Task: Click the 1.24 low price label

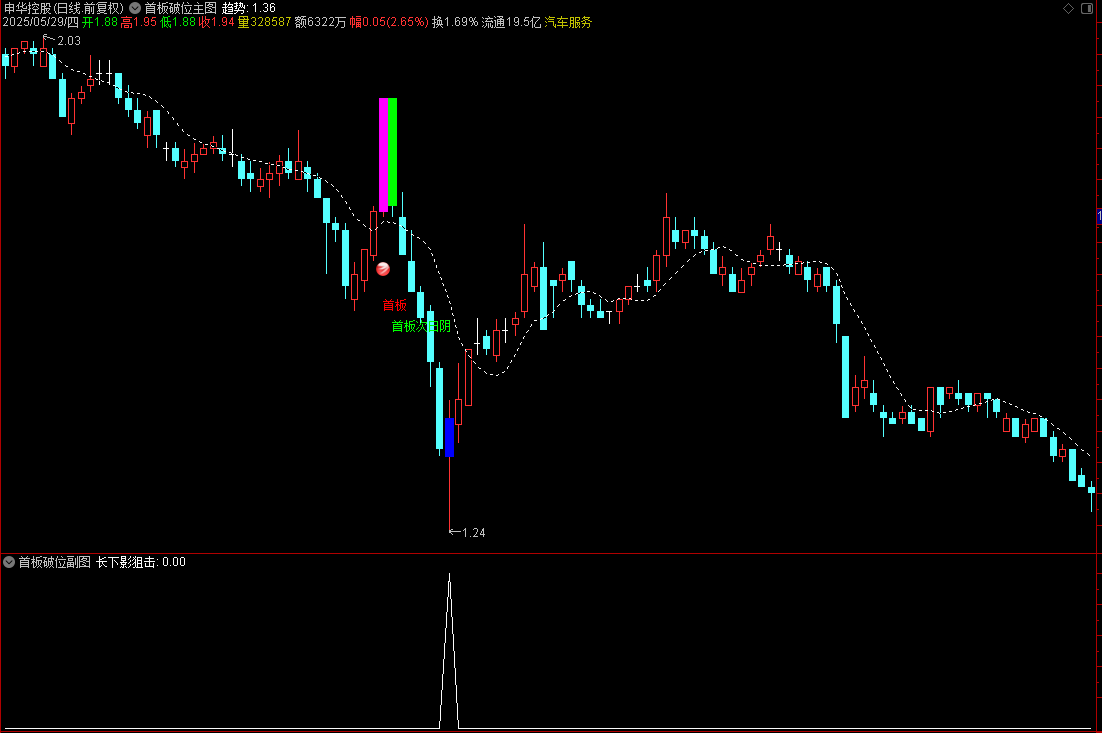Action: coord(474,533)
